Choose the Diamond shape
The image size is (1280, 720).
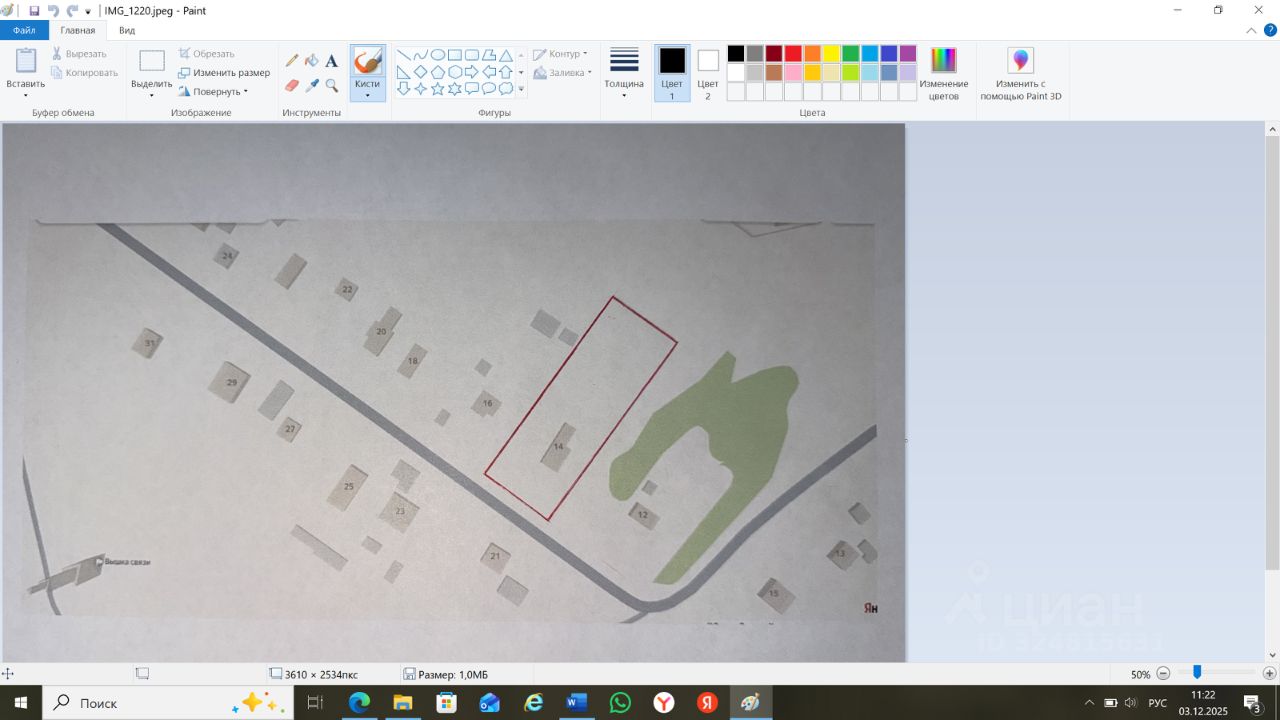point(421,72)
